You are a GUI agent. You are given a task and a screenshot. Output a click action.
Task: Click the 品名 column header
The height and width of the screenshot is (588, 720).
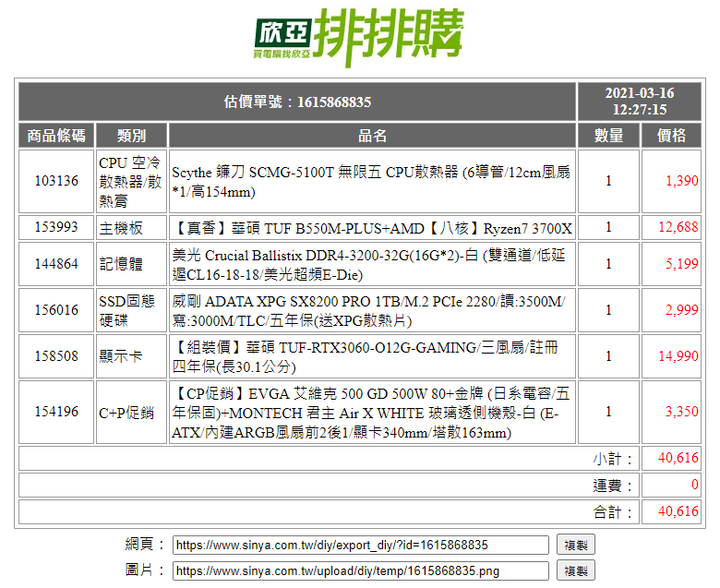[372, 135]
